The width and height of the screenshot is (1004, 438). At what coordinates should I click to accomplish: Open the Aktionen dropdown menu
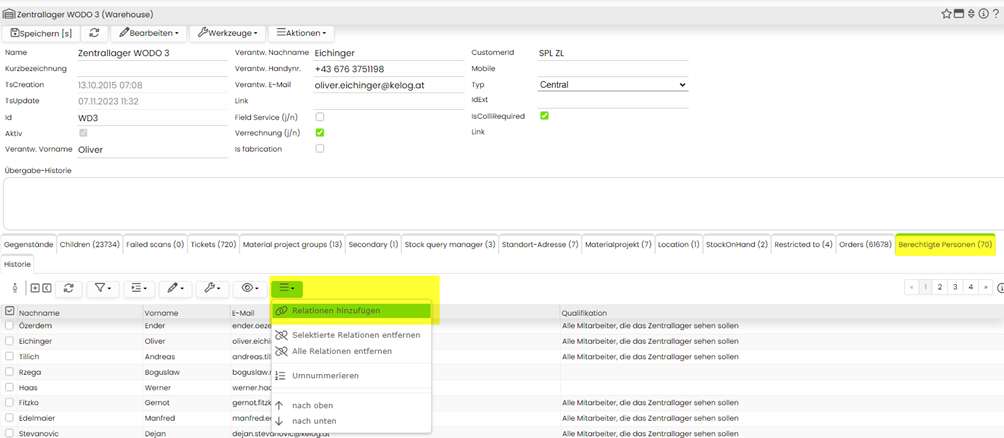pyautogui.click(x=301, y=33)
